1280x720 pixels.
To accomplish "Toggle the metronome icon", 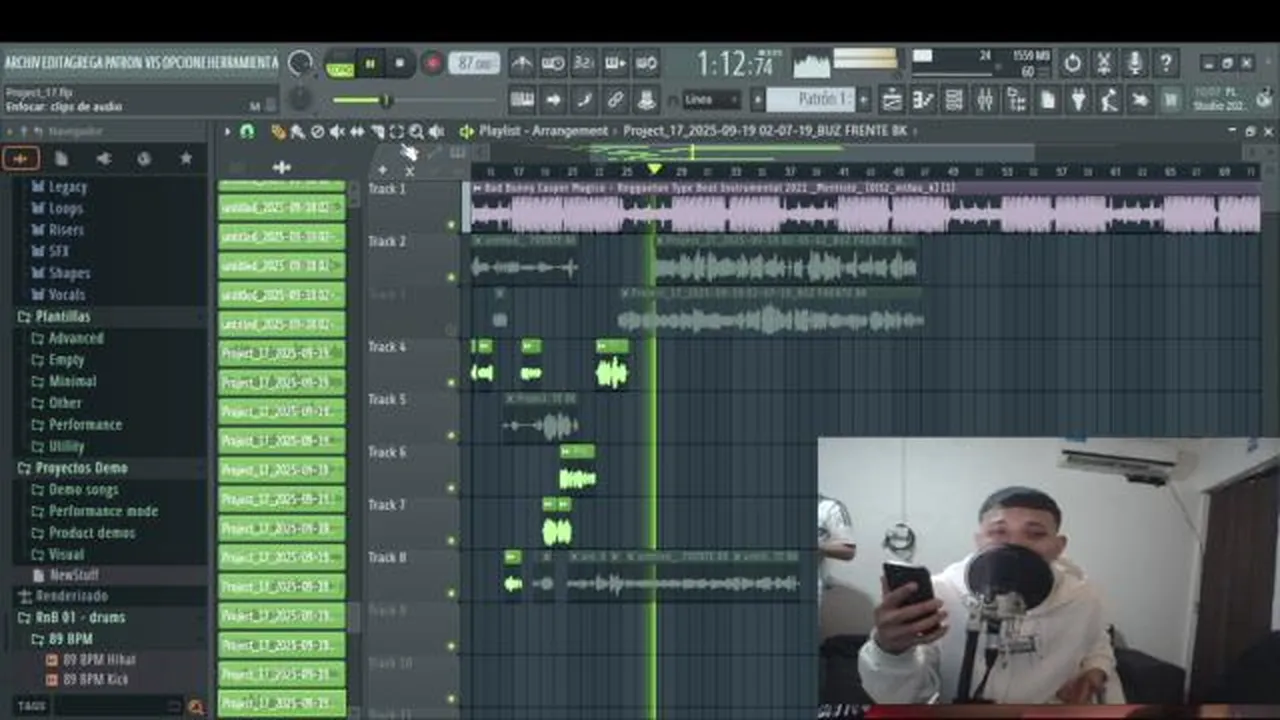I will (522, 64).
